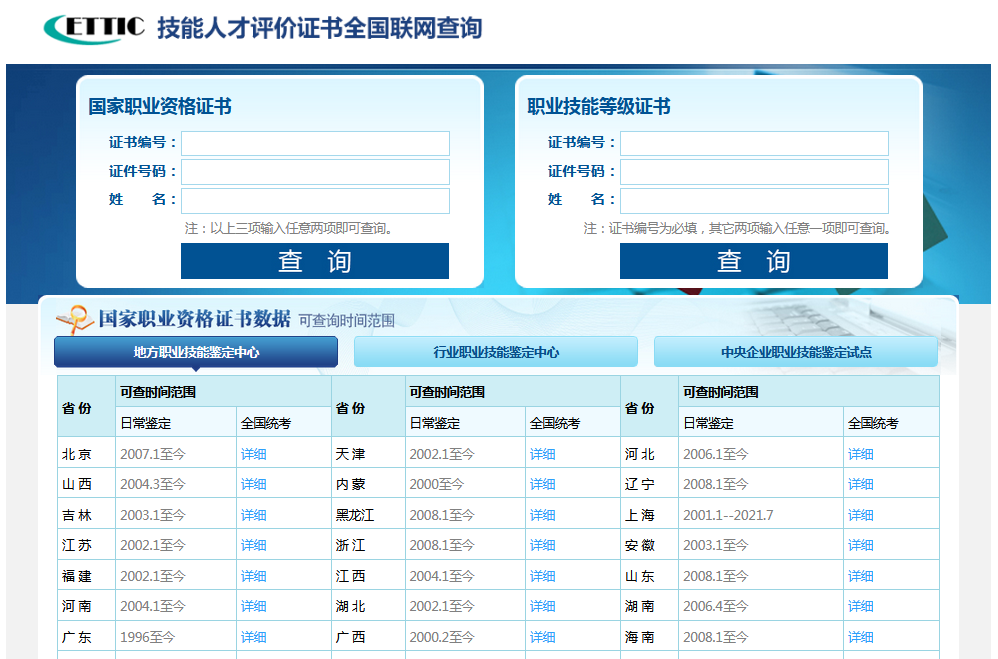The image size is (998, 659).
Task: Switch to 行业职业技能鉴定中心 tab
Action: pos(496,352)
